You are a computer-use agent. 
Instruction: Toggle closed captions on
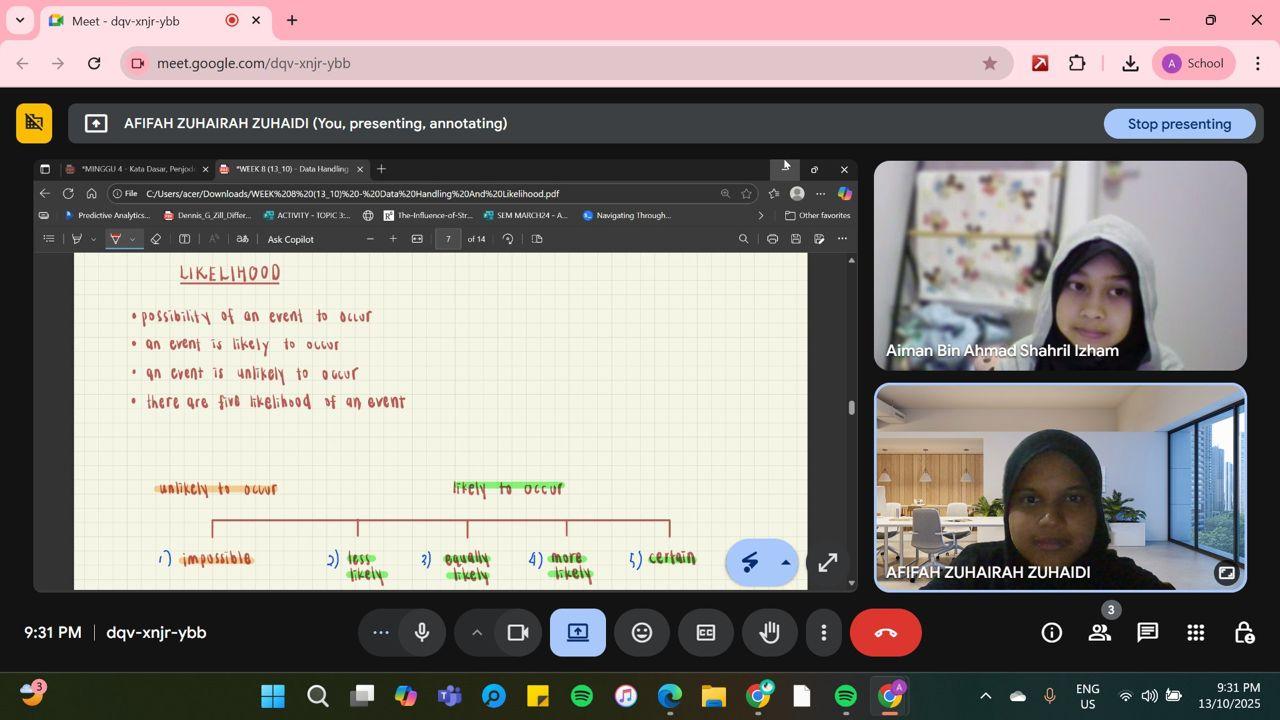[x=706, y=633]
